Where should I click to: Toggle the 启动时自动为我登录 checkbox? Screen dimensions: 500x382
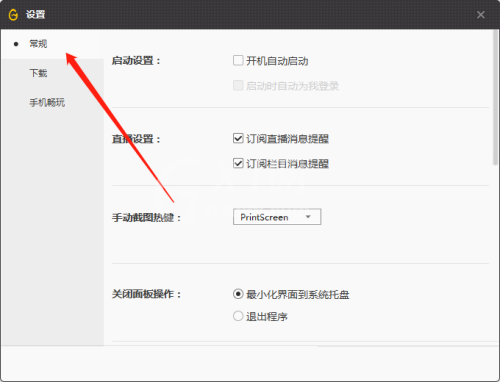(x=238, y=85)
